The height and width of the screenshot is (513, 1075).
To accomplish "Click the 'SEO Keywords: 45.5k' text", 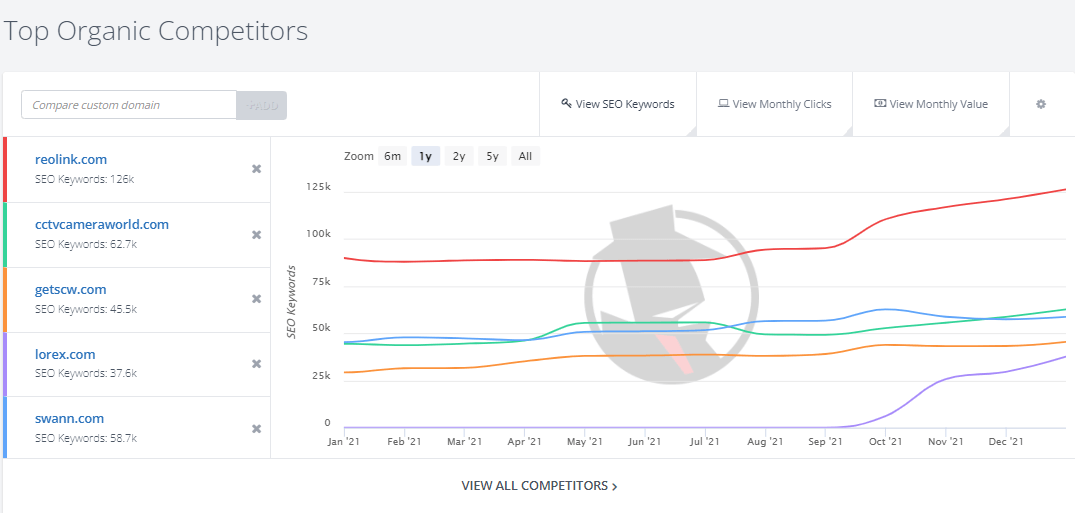I will click(86, 309).
